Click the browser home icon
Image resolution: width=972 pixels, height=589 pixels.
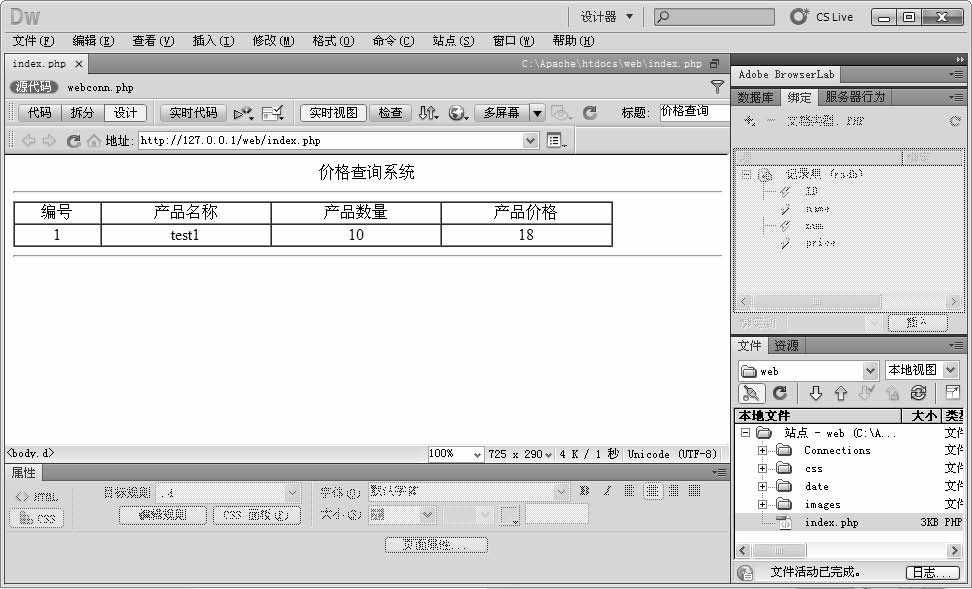point(94,141)
